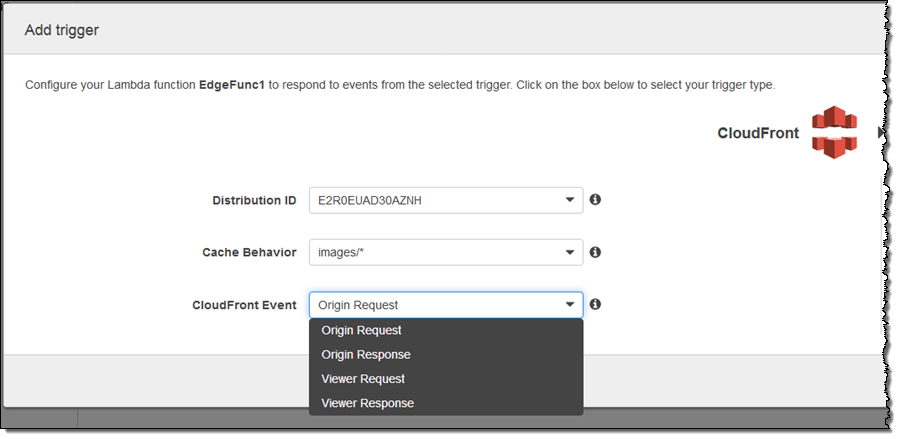Click the Add trigger dialog title
The image size is (900, 439).
coord(61,30)
